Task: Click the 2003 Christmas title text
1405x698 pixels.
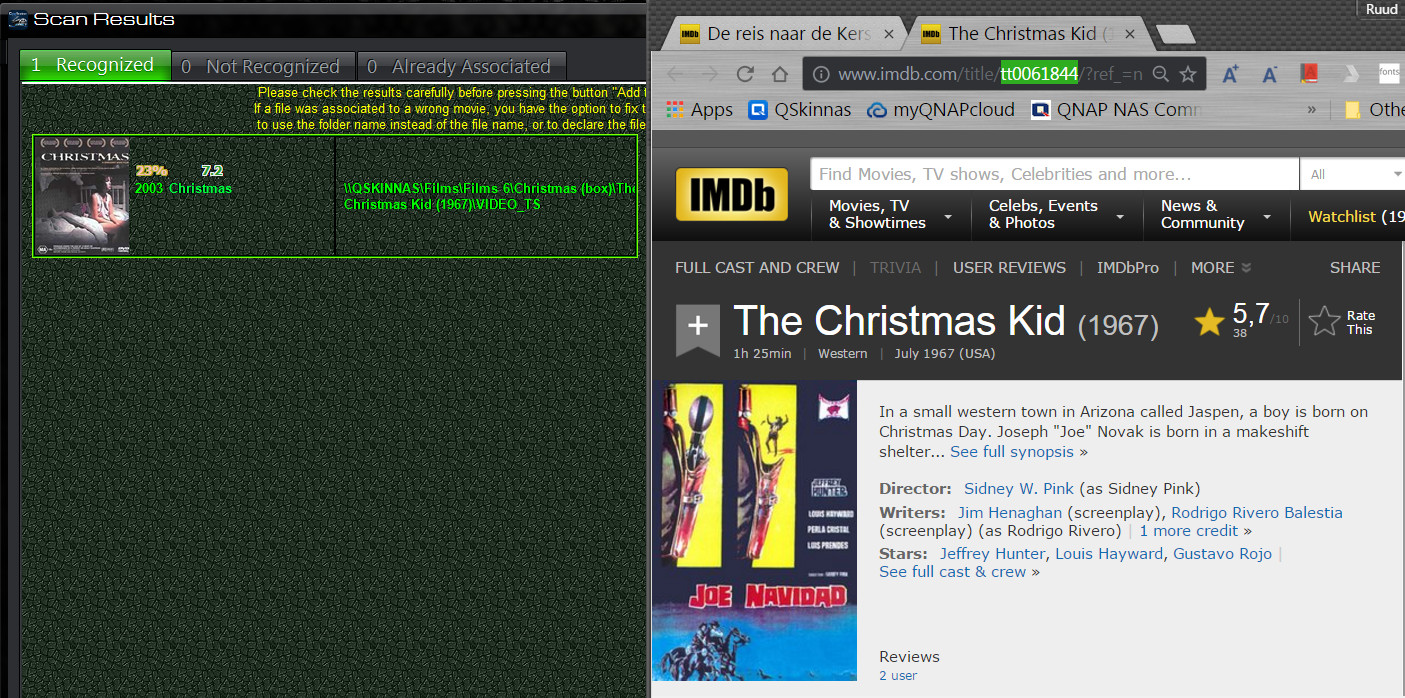Action: tap(183, 188)
